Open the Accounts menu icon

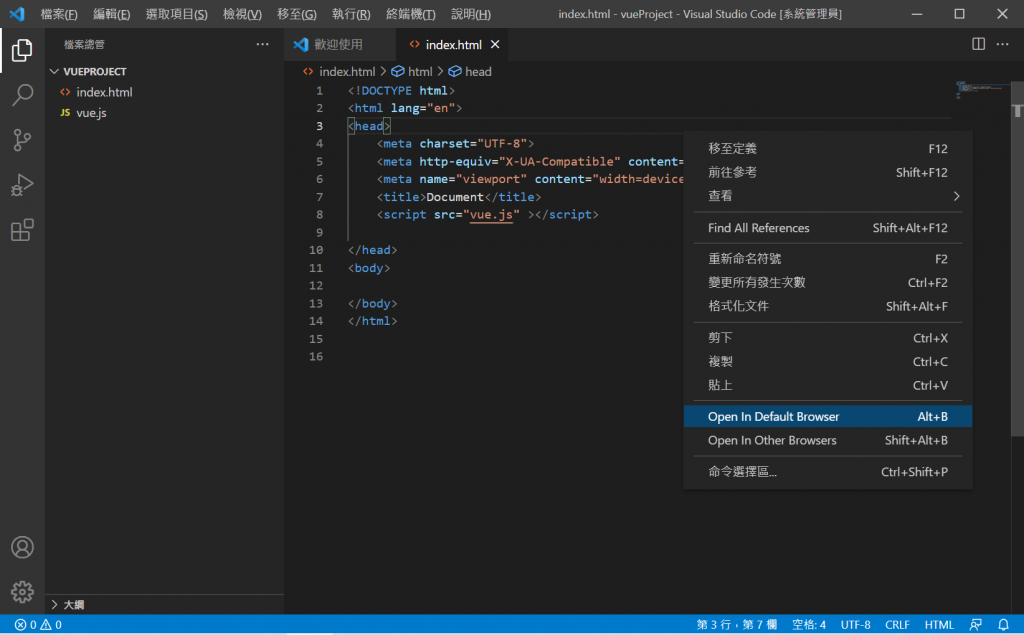point(22,547)
